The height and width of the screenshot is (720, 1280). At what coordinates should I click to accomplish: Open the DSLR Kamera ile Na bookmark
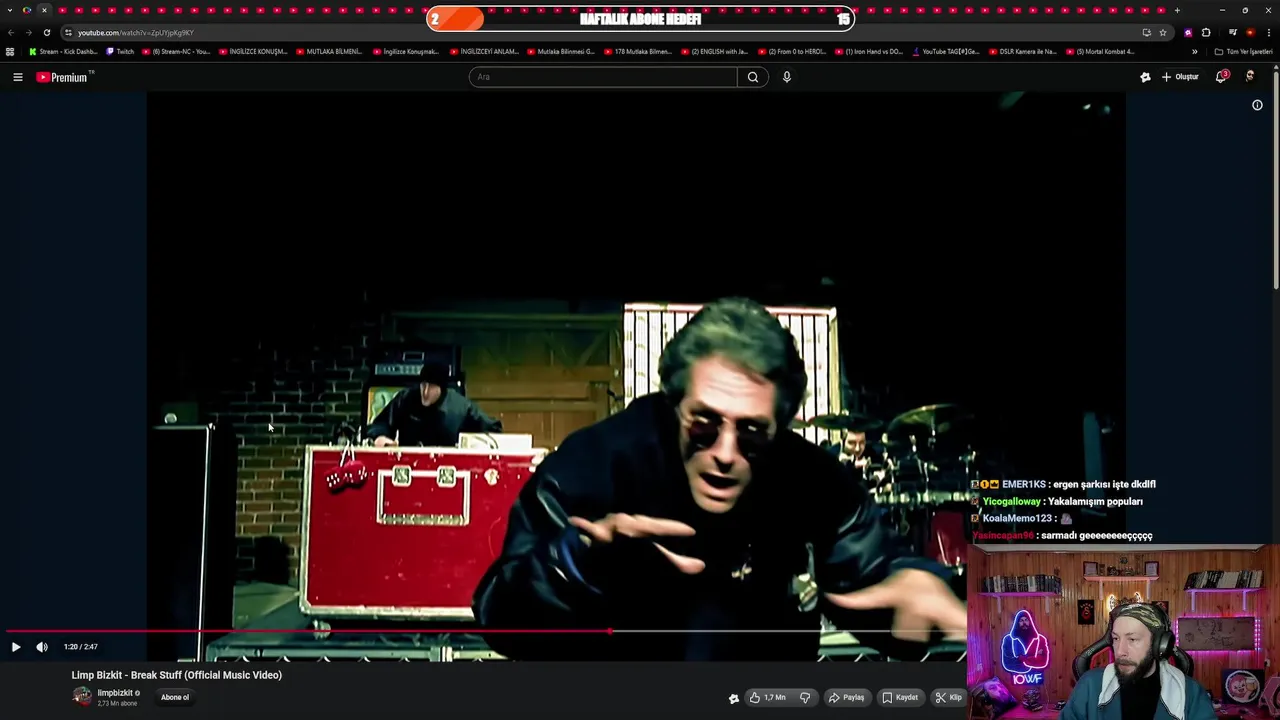(x=1022, y=52)
